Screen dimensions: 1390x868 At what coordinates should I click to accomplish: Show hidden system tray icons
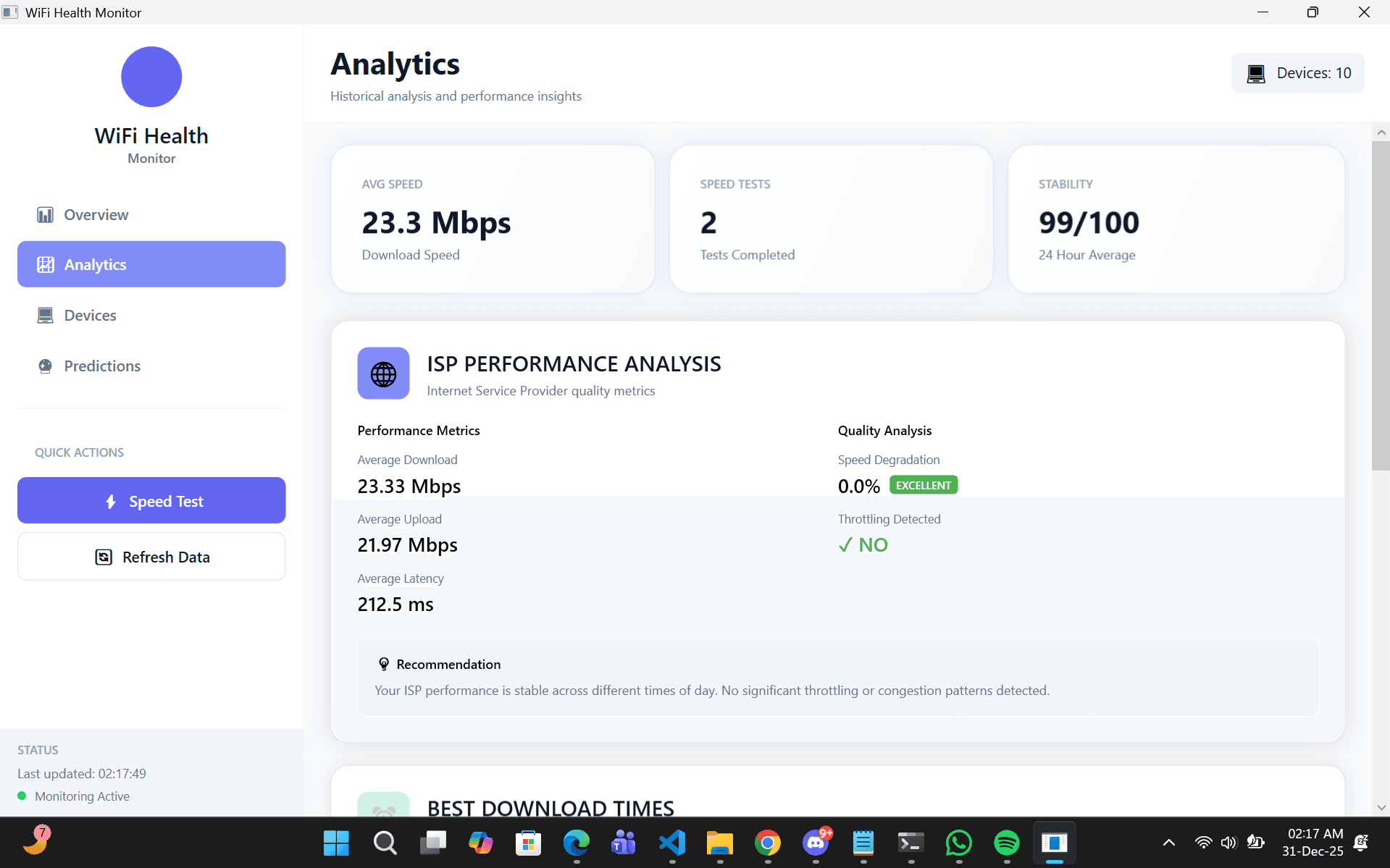tap(1168, 843)
